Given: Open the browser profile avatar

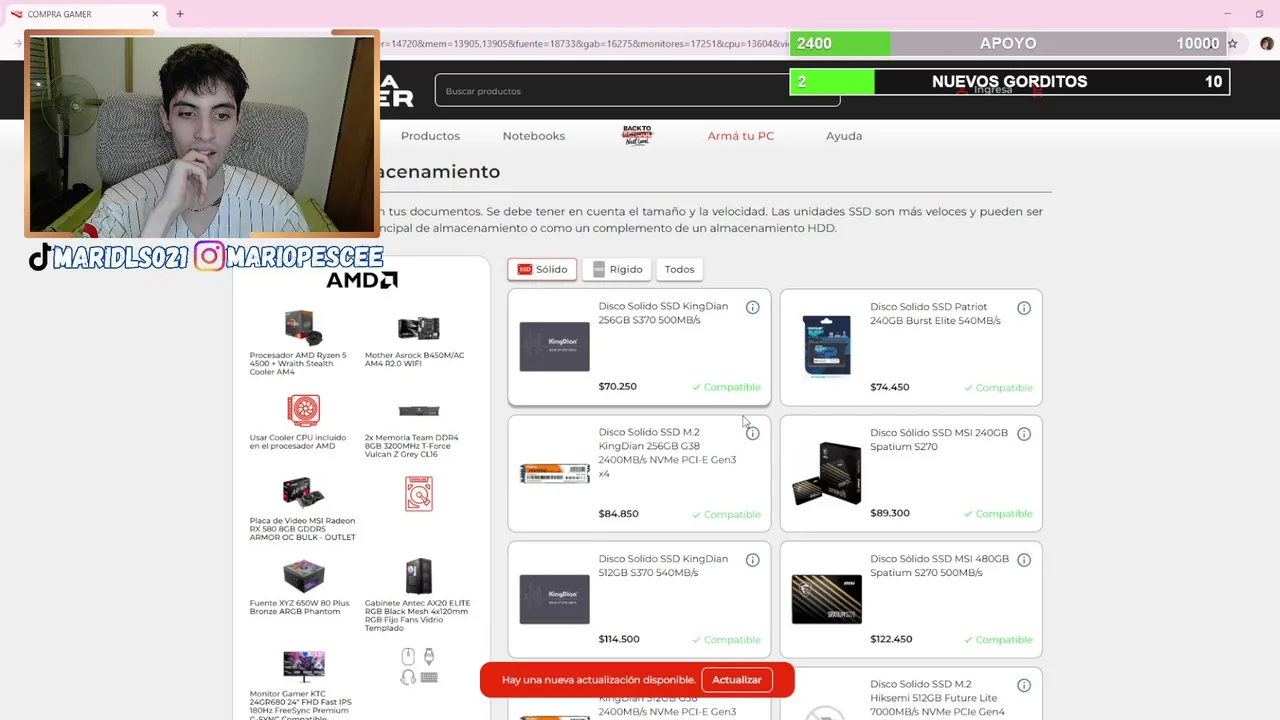Looking at the screenshot, I should [1266, 44].
